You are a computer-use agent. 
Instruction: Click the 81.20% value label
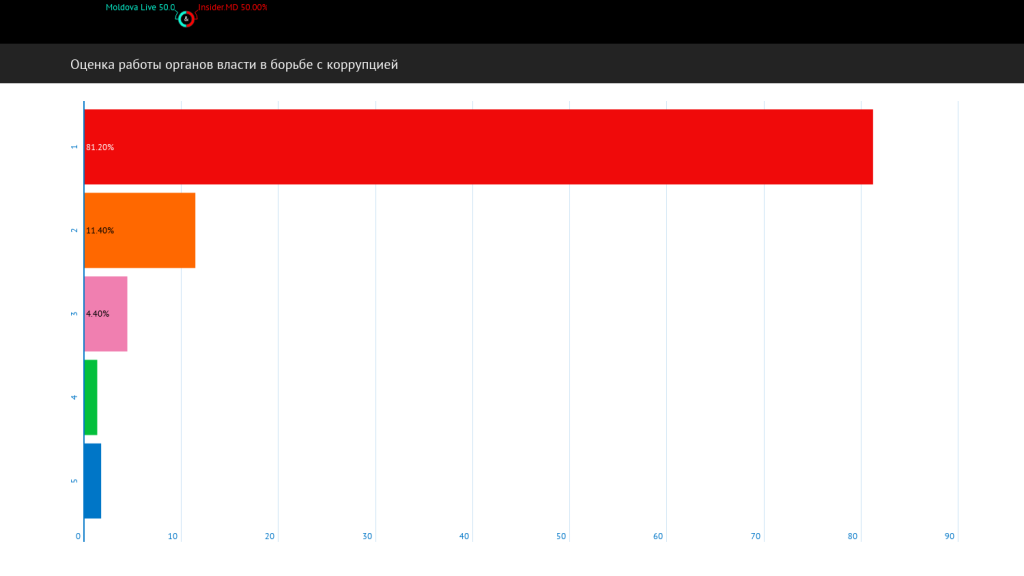pyautogui.click(x=100, y=147)
